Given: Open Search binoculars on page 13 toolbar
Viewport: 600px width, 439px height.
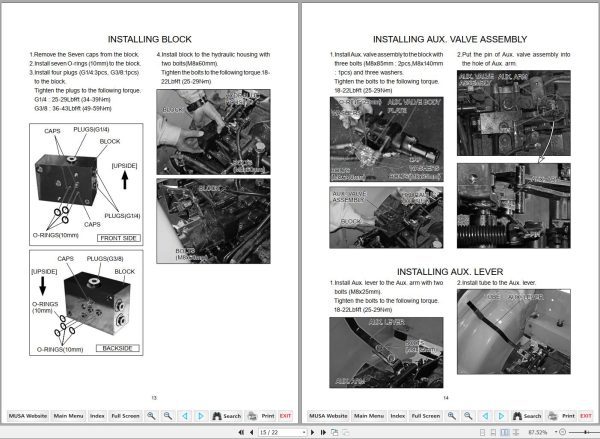Looking at the screenshot, I should [x=226, y=416].
